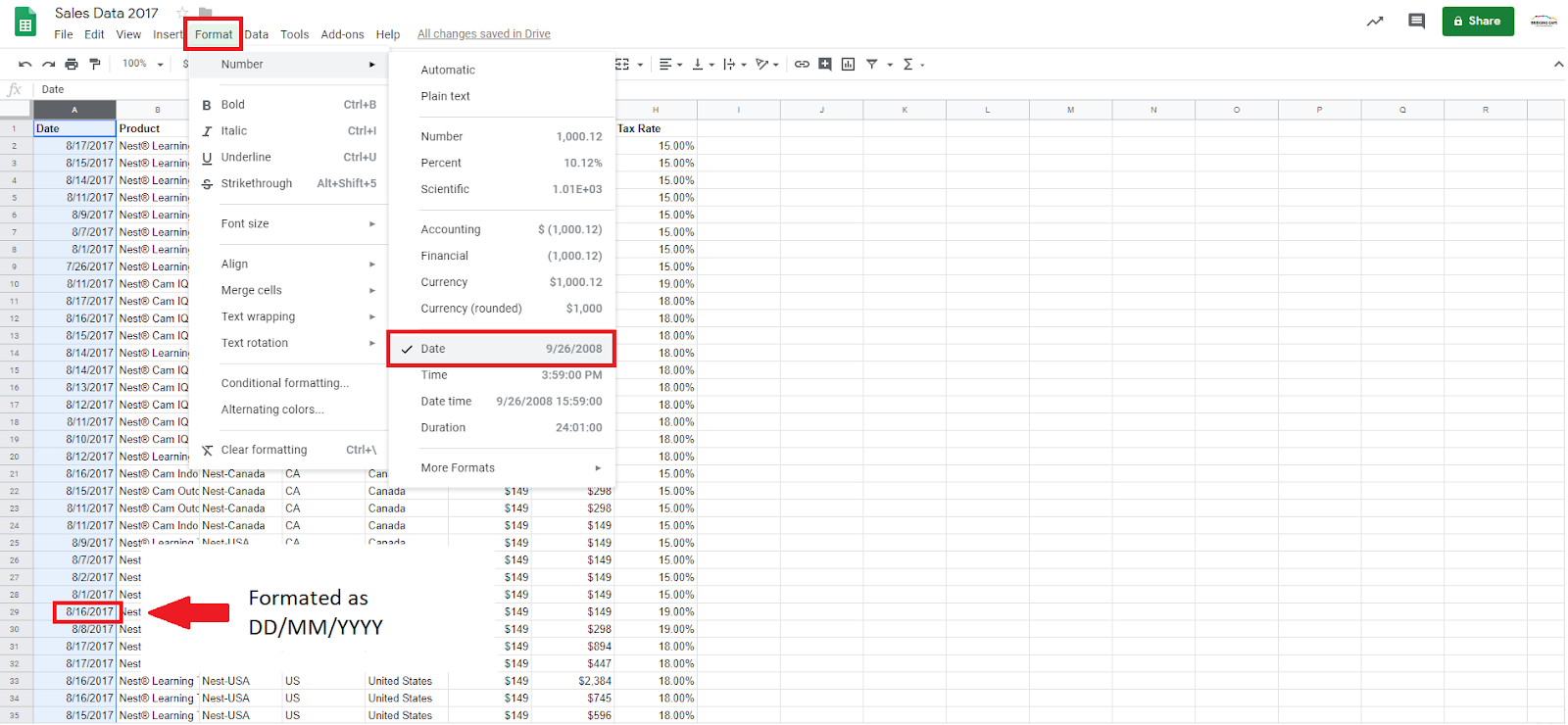1568x725 pixels.
Task: Open the Data menu
Action: (x=257, y=34)
